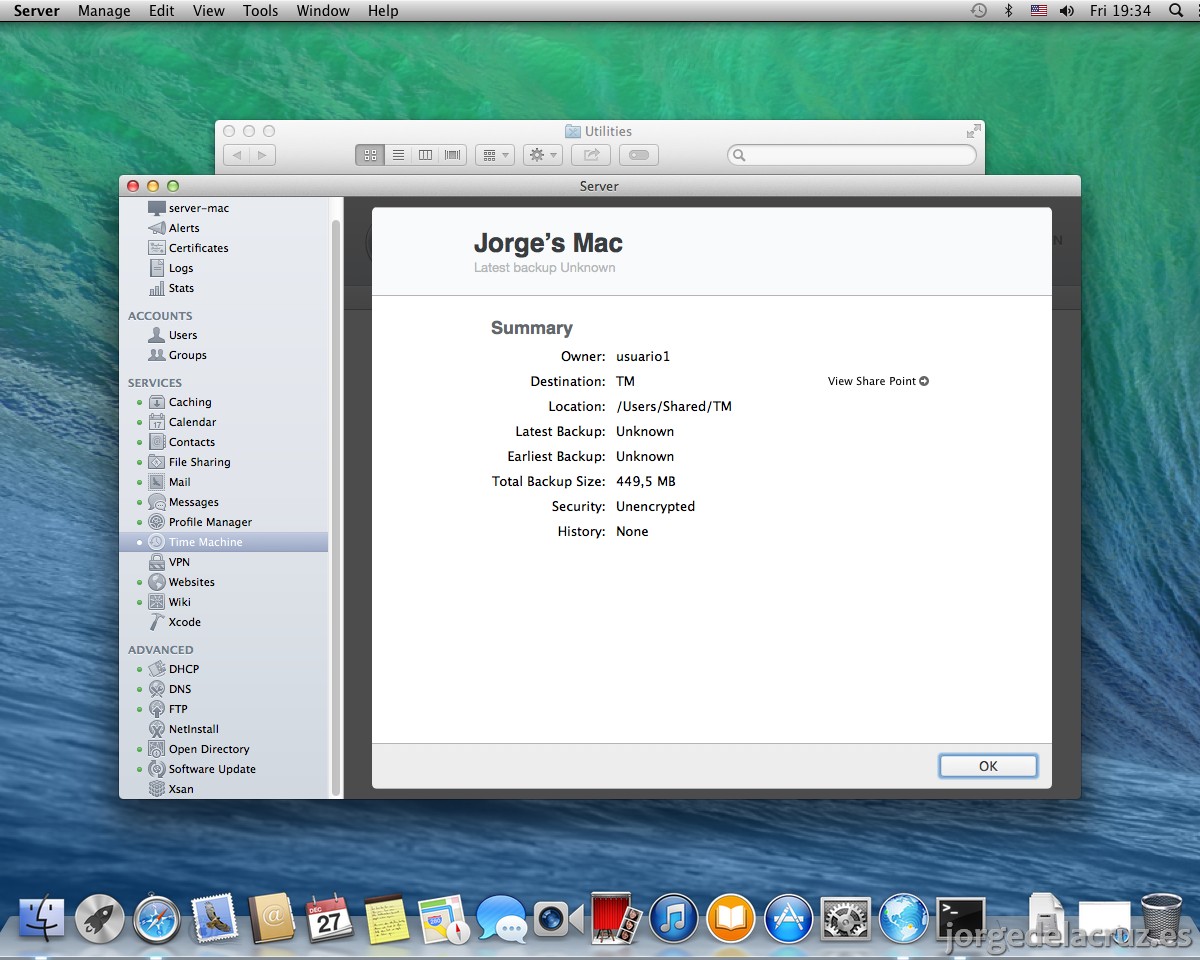Viewport: 1200px width, 960px height.
Task: Click the back arrow in Utilities window
Action: point(237,155)
